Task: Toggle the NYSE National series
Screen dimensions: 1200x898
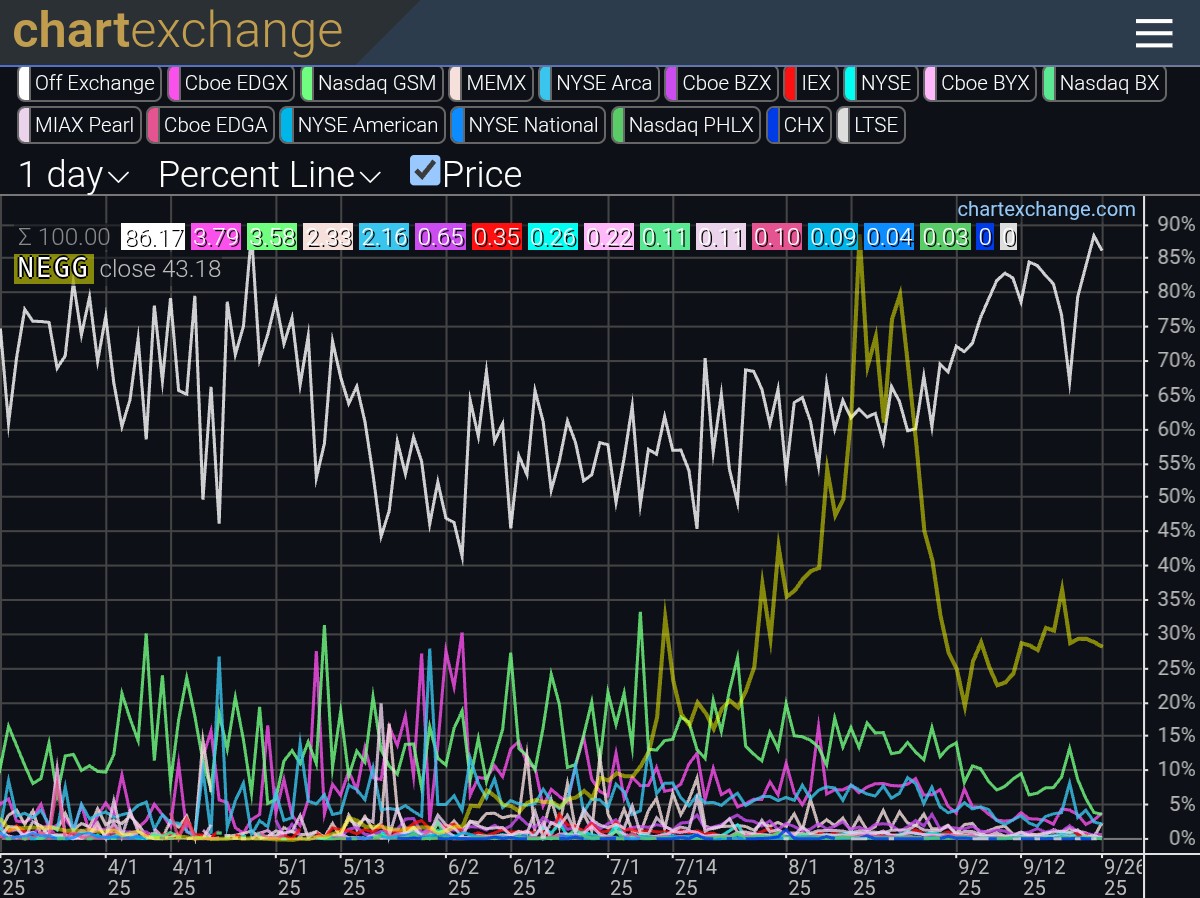Action: click(527, 125)
